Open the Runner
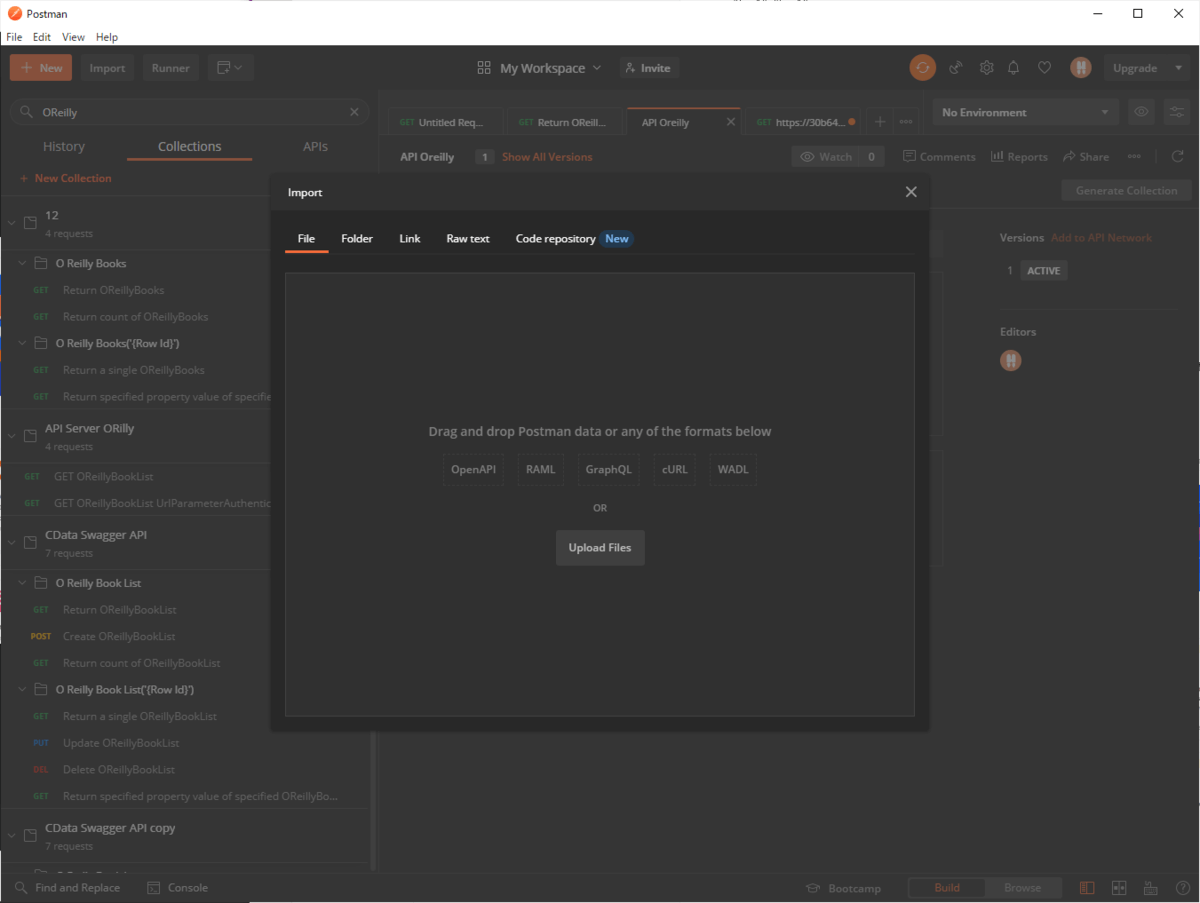1200x903 pixels. pyautogui.click(x=171, y=68)
